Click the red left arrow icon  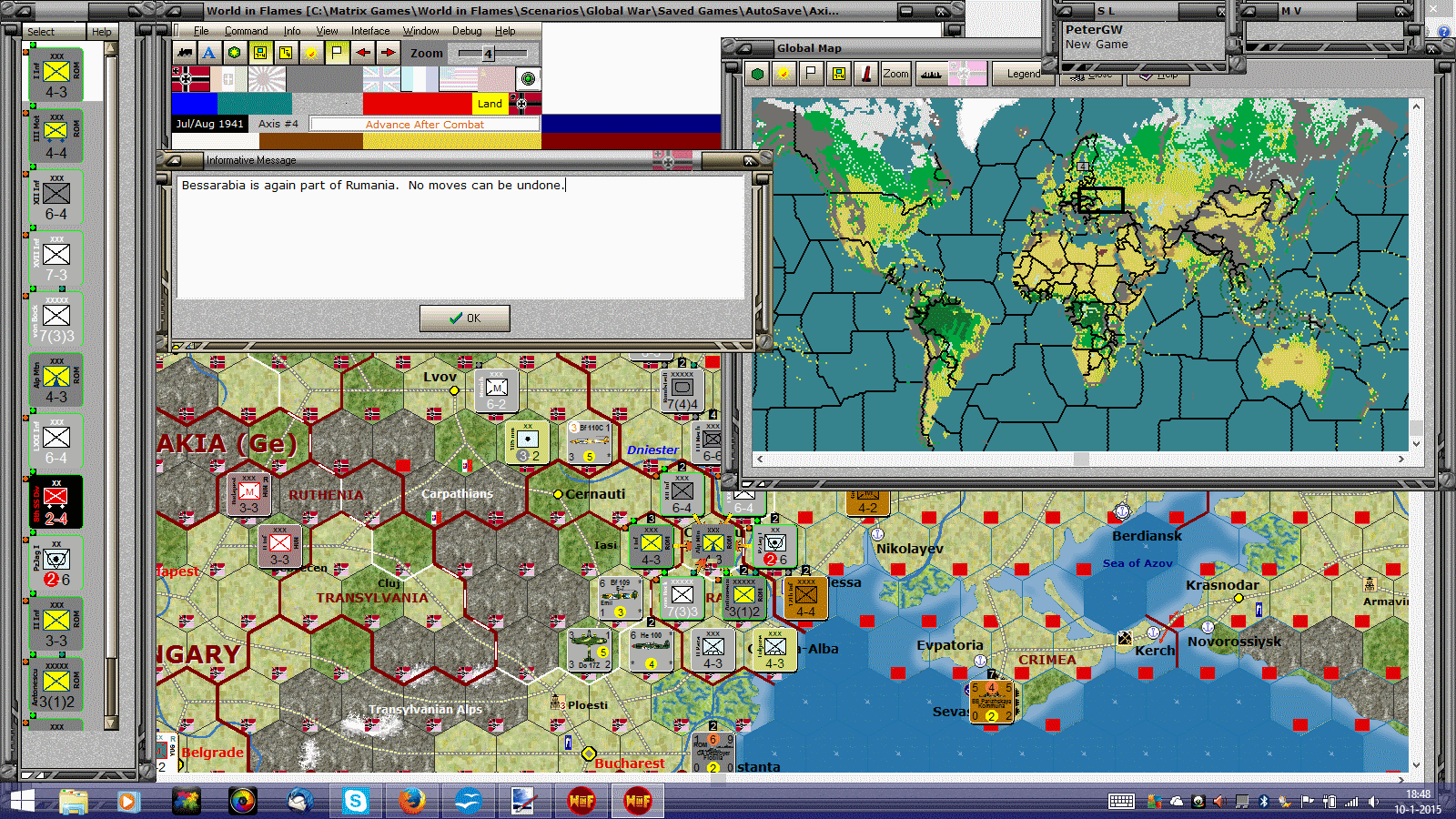[362, 53]
